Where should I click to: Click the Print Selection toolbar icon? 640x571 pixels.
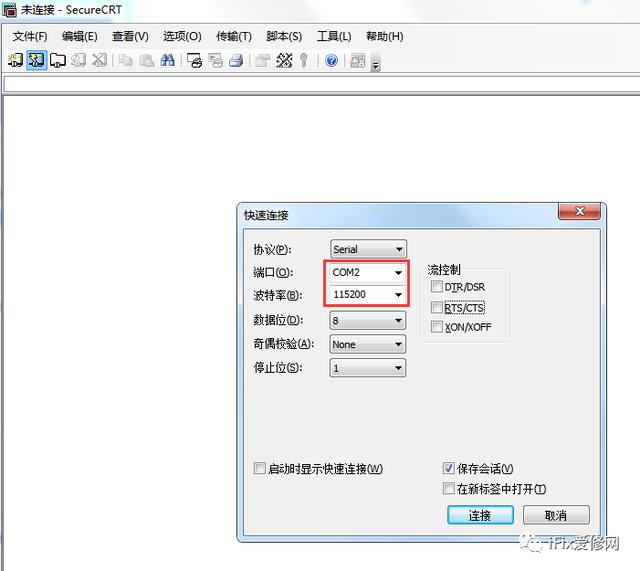point(216,60)
